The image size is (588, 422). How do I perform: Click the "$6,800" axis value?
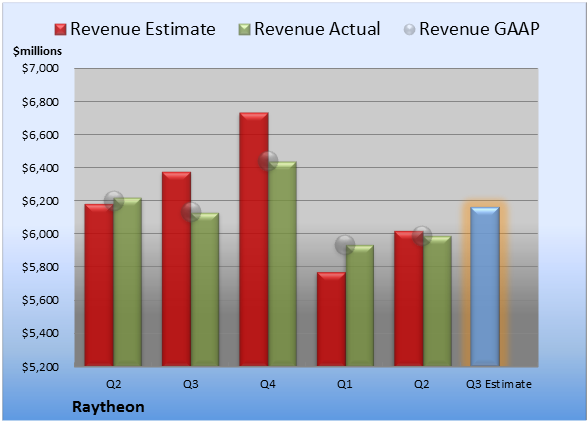tap(40, 102)
